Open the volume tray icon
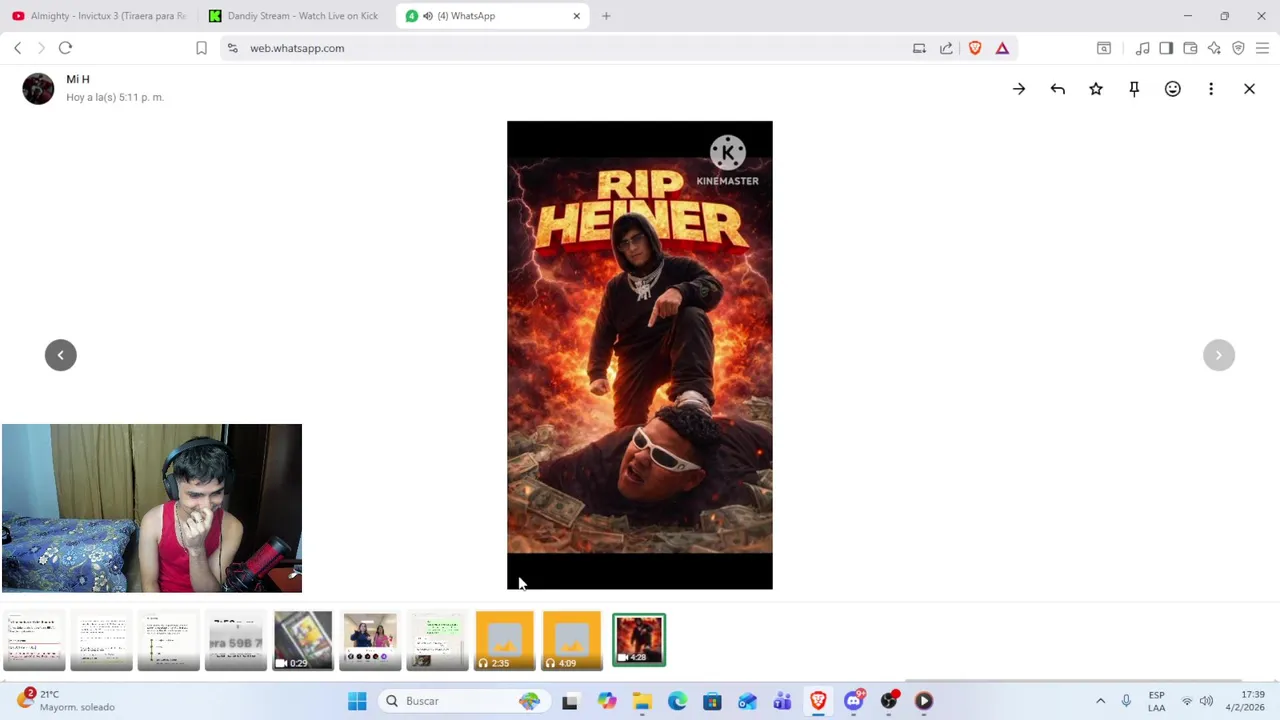Screen dimensions: 1280x720 coord(1206,701)
